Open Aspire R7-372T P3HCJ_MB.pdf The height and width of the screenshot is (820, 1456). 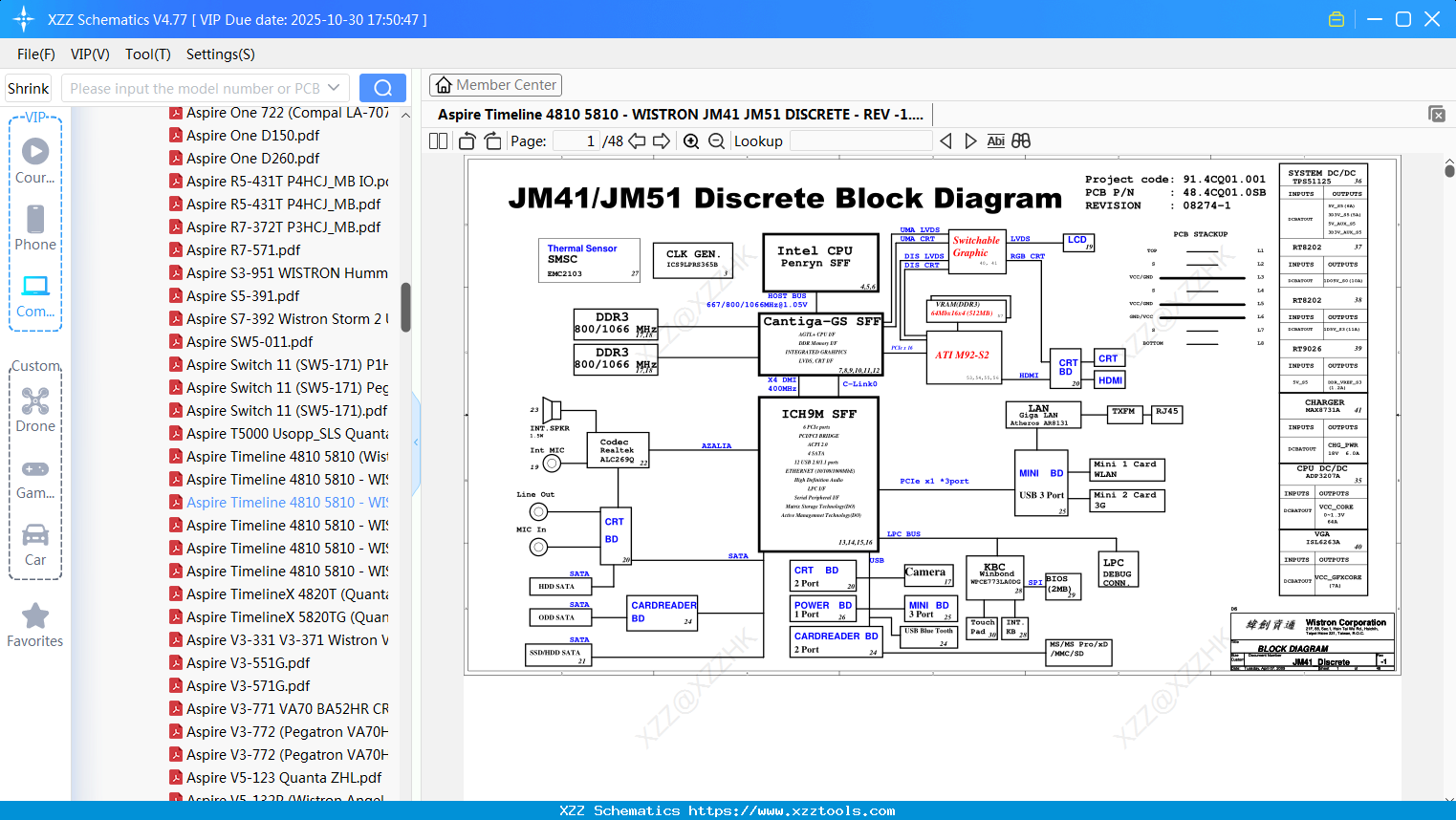tap(284, 227)
